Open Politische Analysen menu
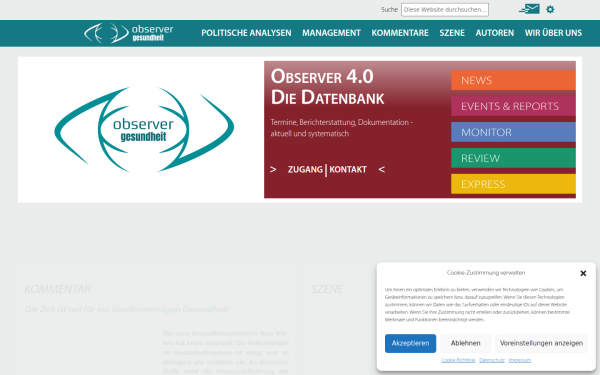 click(246, 33)
